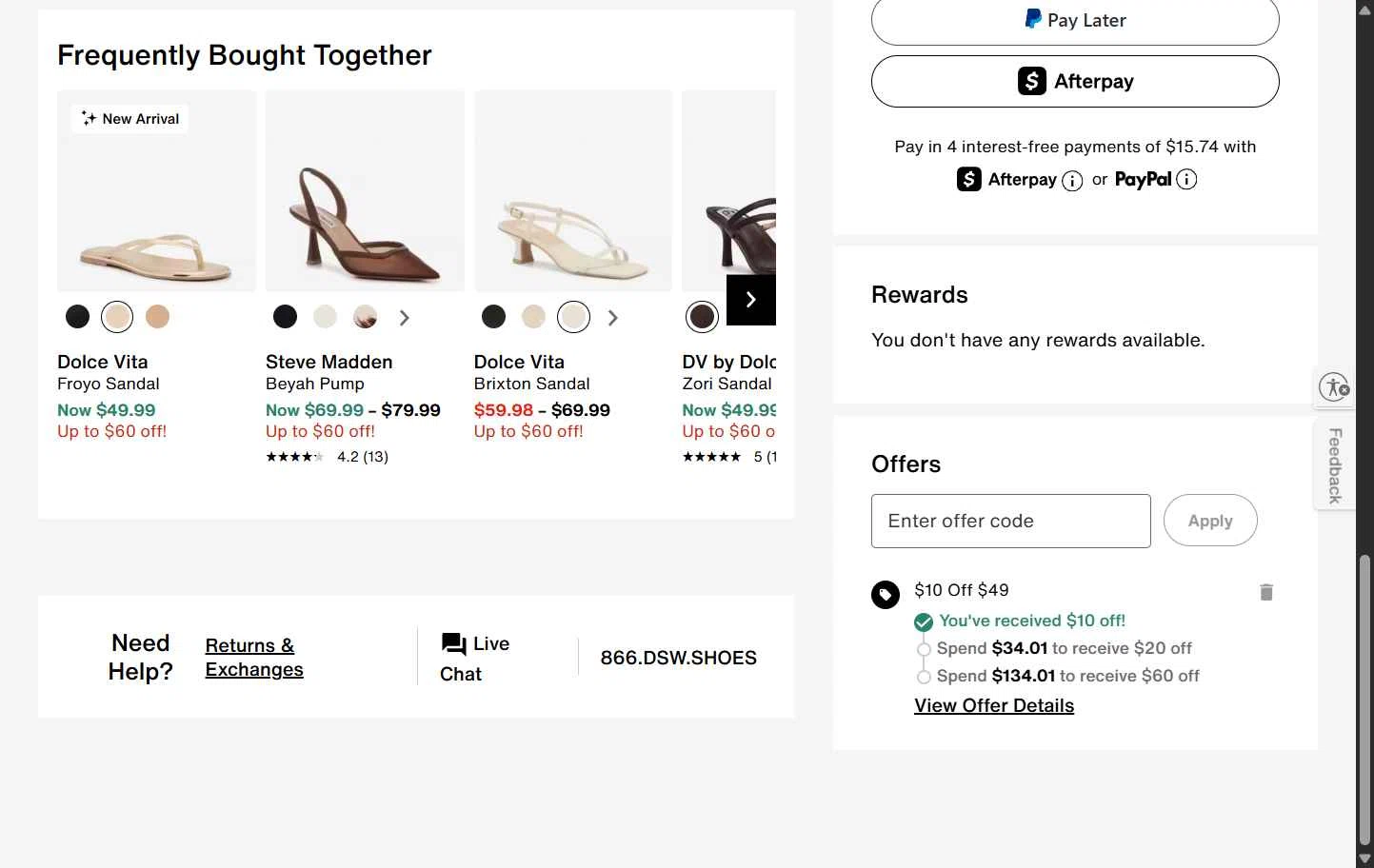The image size is (1374, 868).
Task: Open the Steve Madden Beyah Pump thumbnail
Action: coord(365,191)
